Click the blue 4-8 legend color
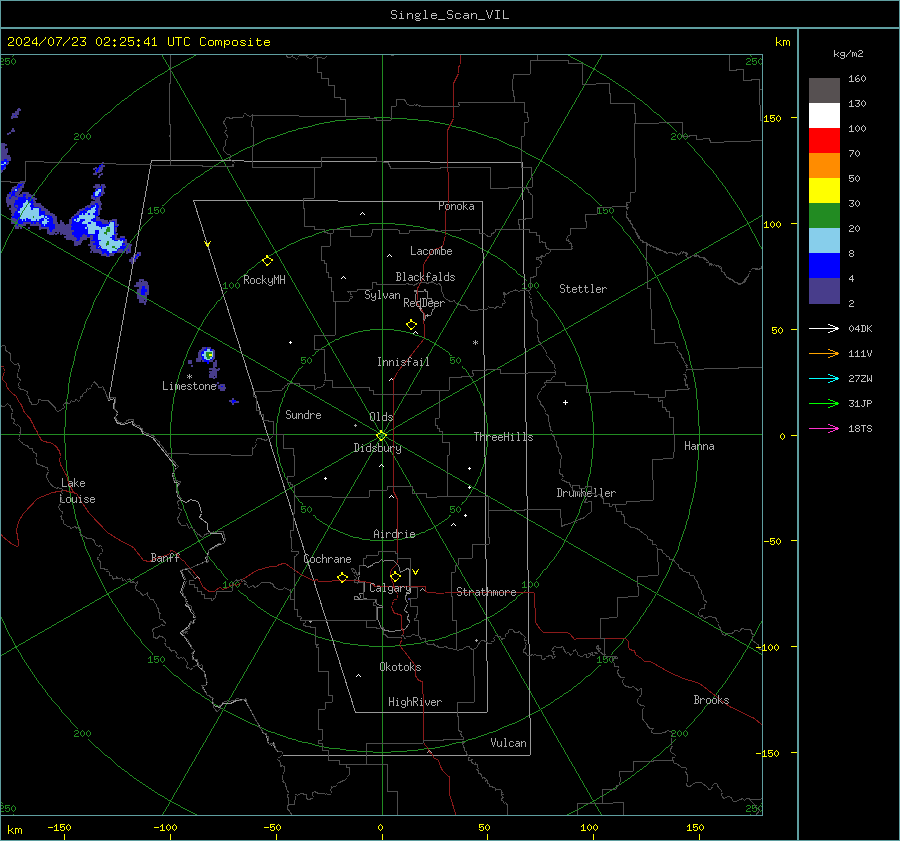Screen dimensions: 900x841 824,266
